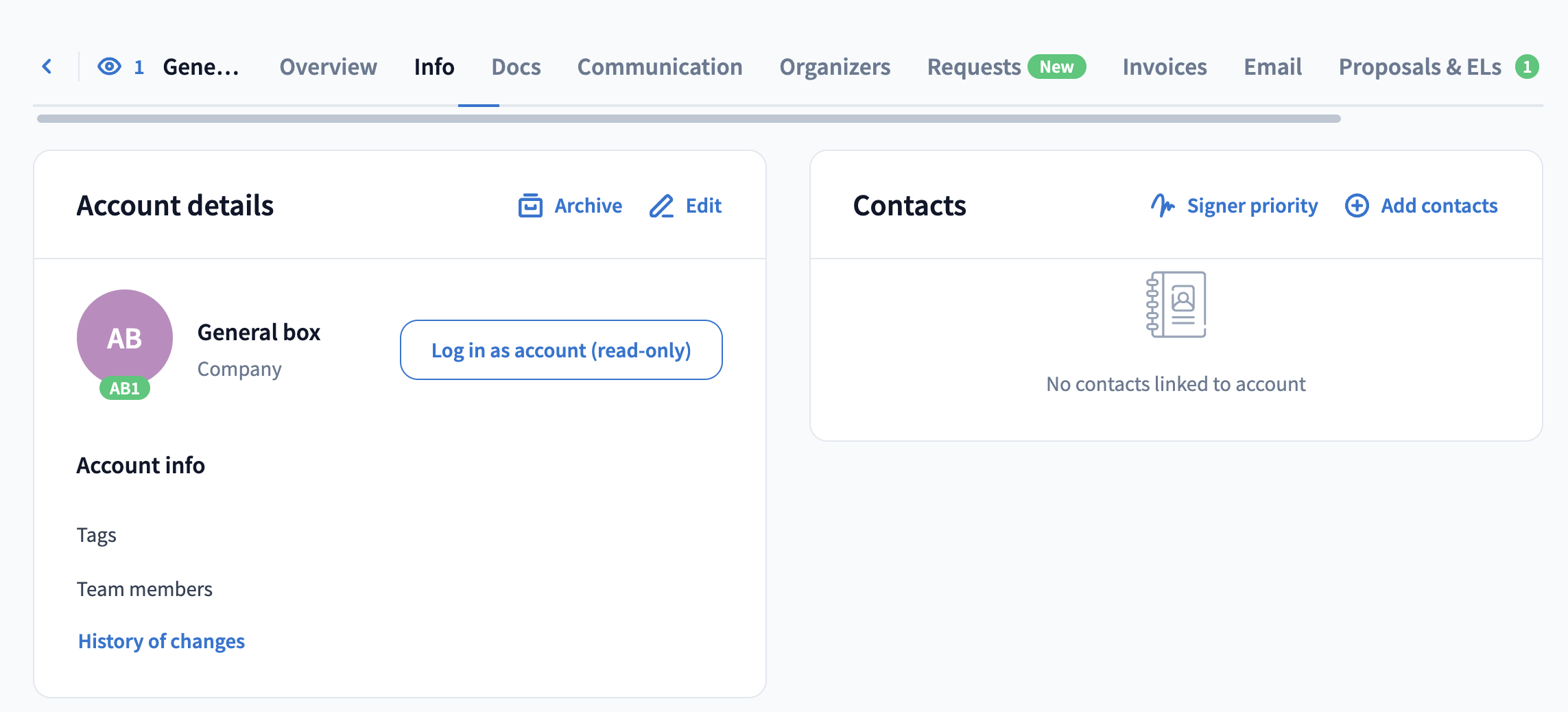Click the AB account avatar
Screen dimensions: 1568x712
[125, 337]
